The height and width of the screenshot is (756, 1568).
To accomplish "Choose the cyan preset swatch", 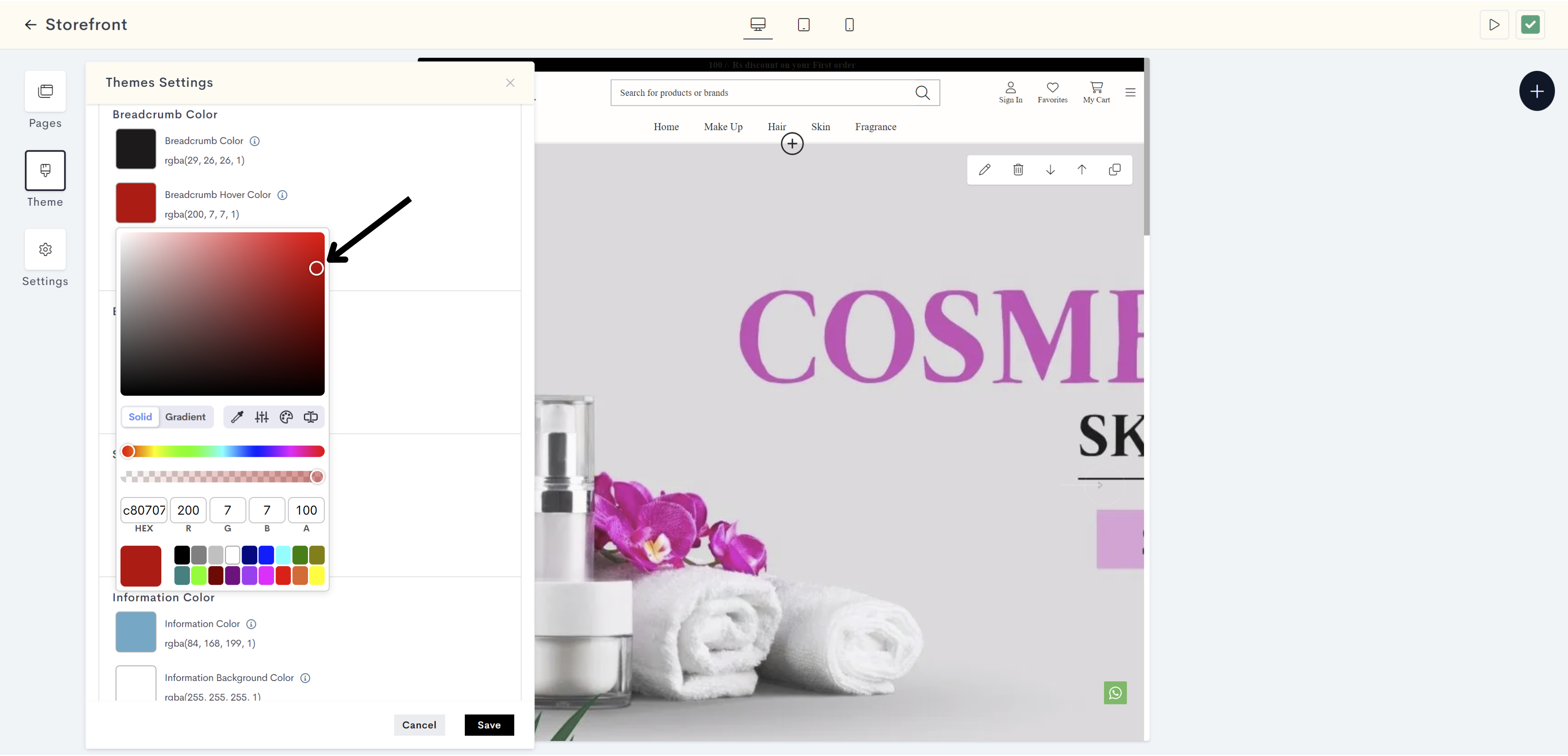I will 283,555.
